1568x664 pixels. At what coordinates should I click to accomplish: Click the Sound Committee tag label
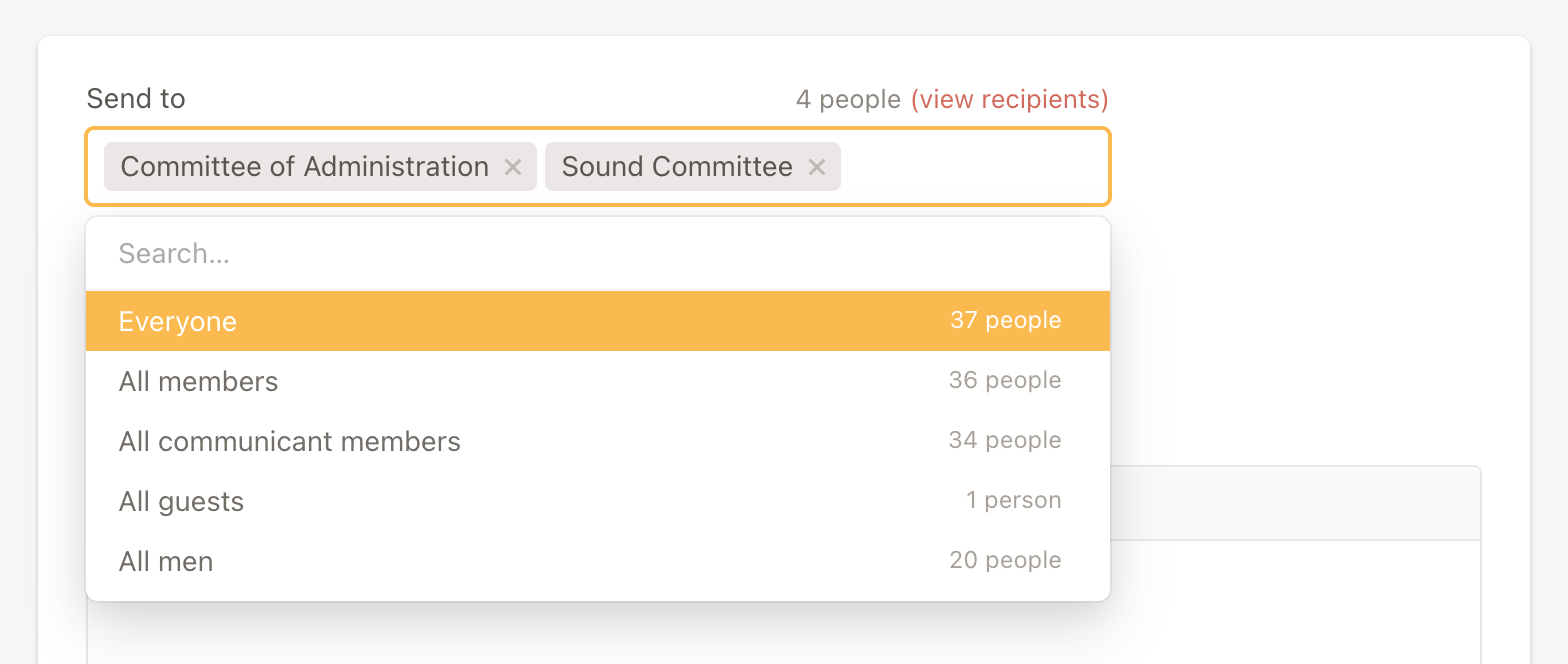tap(677, 167)
